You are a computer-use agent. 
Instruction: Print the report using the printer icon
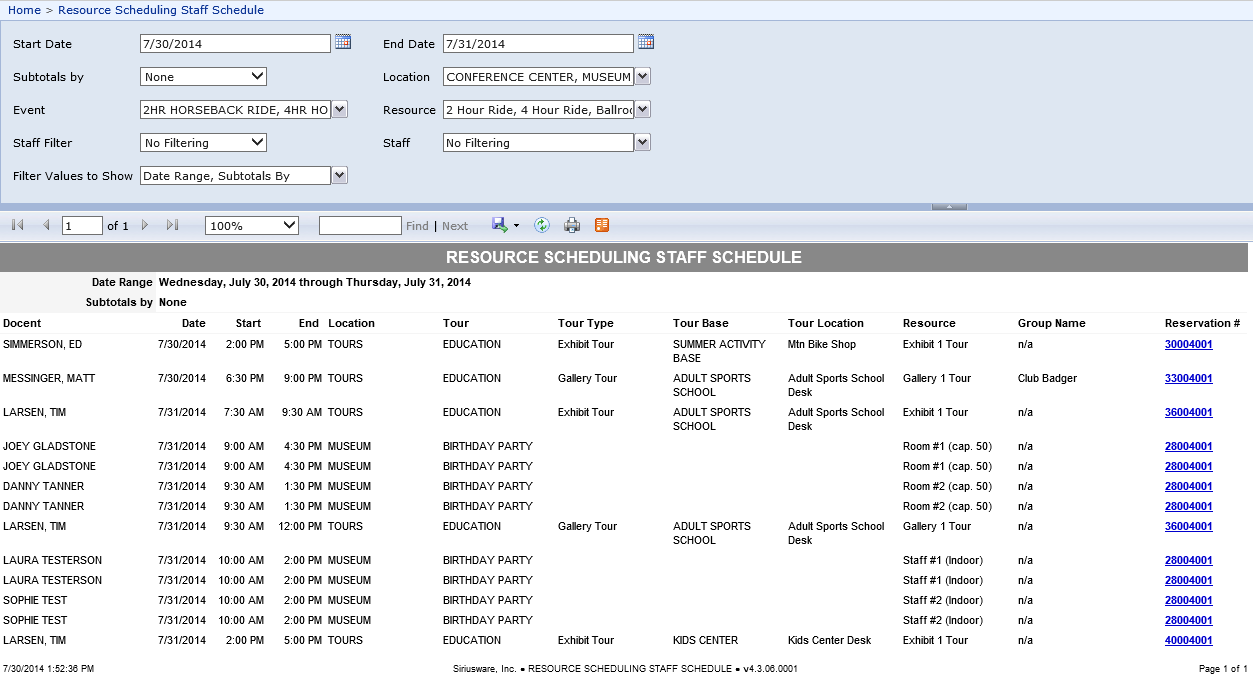[x=572, y=225]
